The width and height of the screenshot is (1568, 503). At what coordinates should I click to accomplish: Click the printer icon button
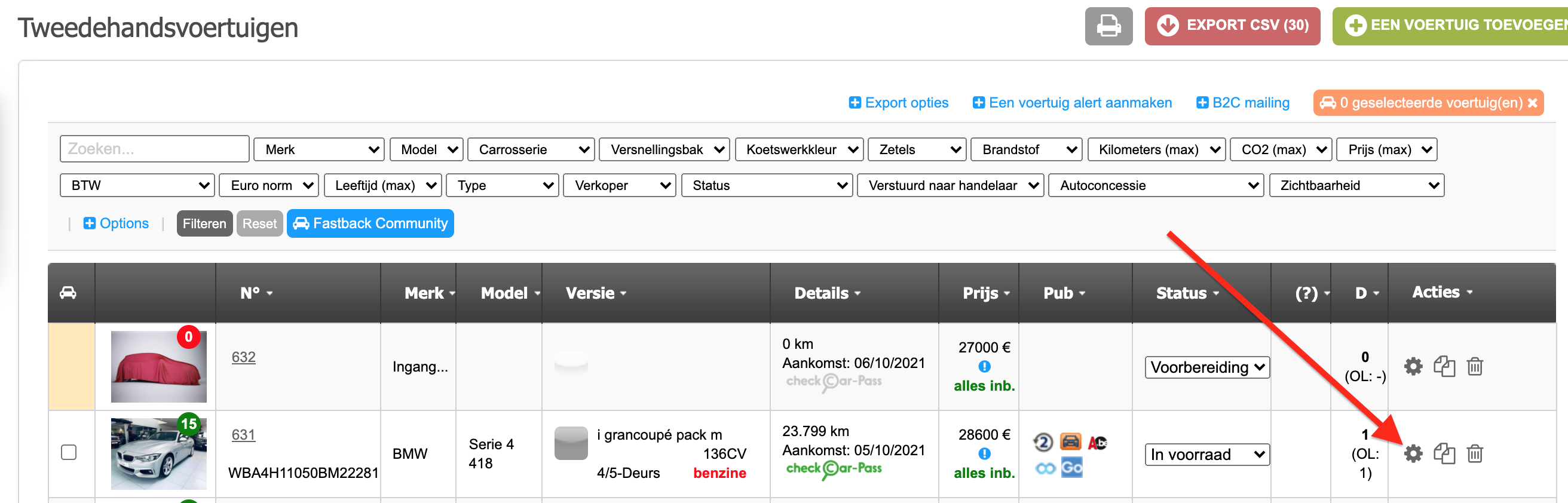pyautogui.click(x=1108, y=26)
